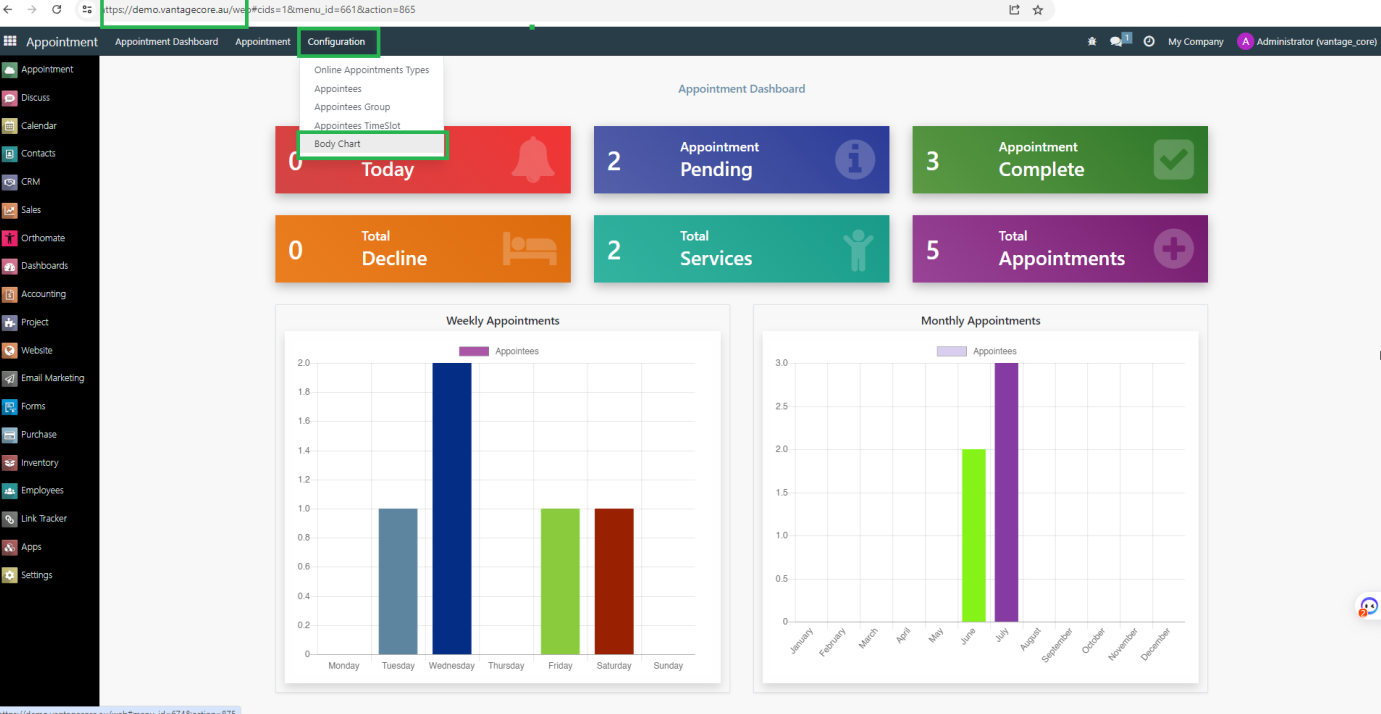Viewport: 1381px width, 714px height.
Task: Collapse the Configuration dropdown menu
Action: point(336,42)
